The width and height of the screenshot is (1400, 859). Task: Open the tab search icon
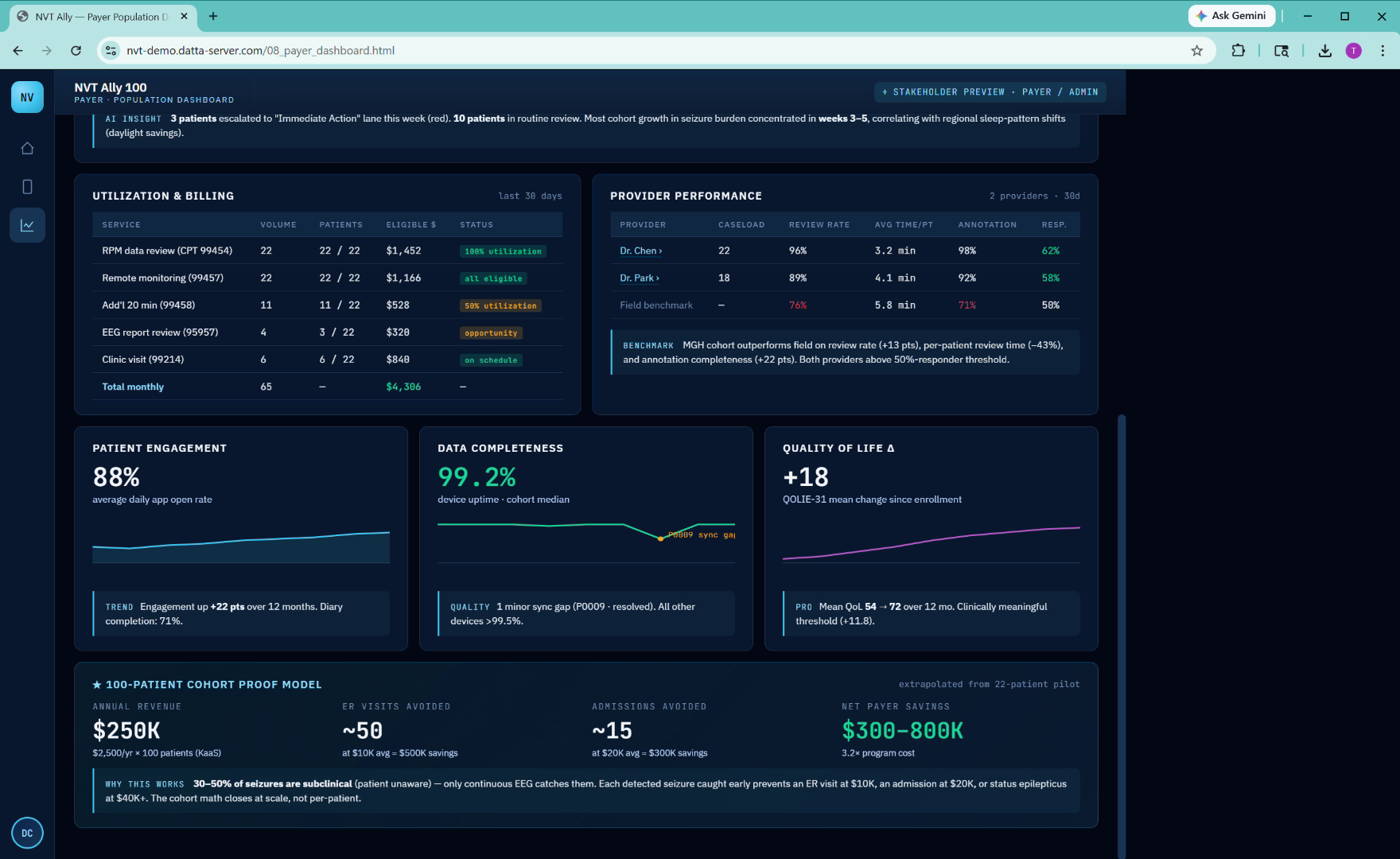pyautogui.click(x=1281, y=50)
